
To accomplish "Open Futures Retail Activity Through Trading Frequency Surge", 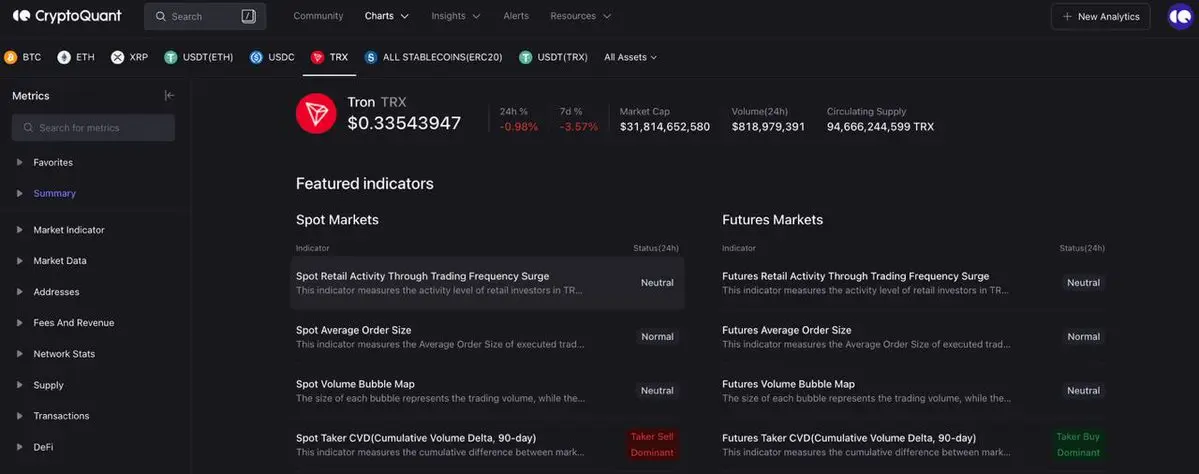I will (913, 283).
